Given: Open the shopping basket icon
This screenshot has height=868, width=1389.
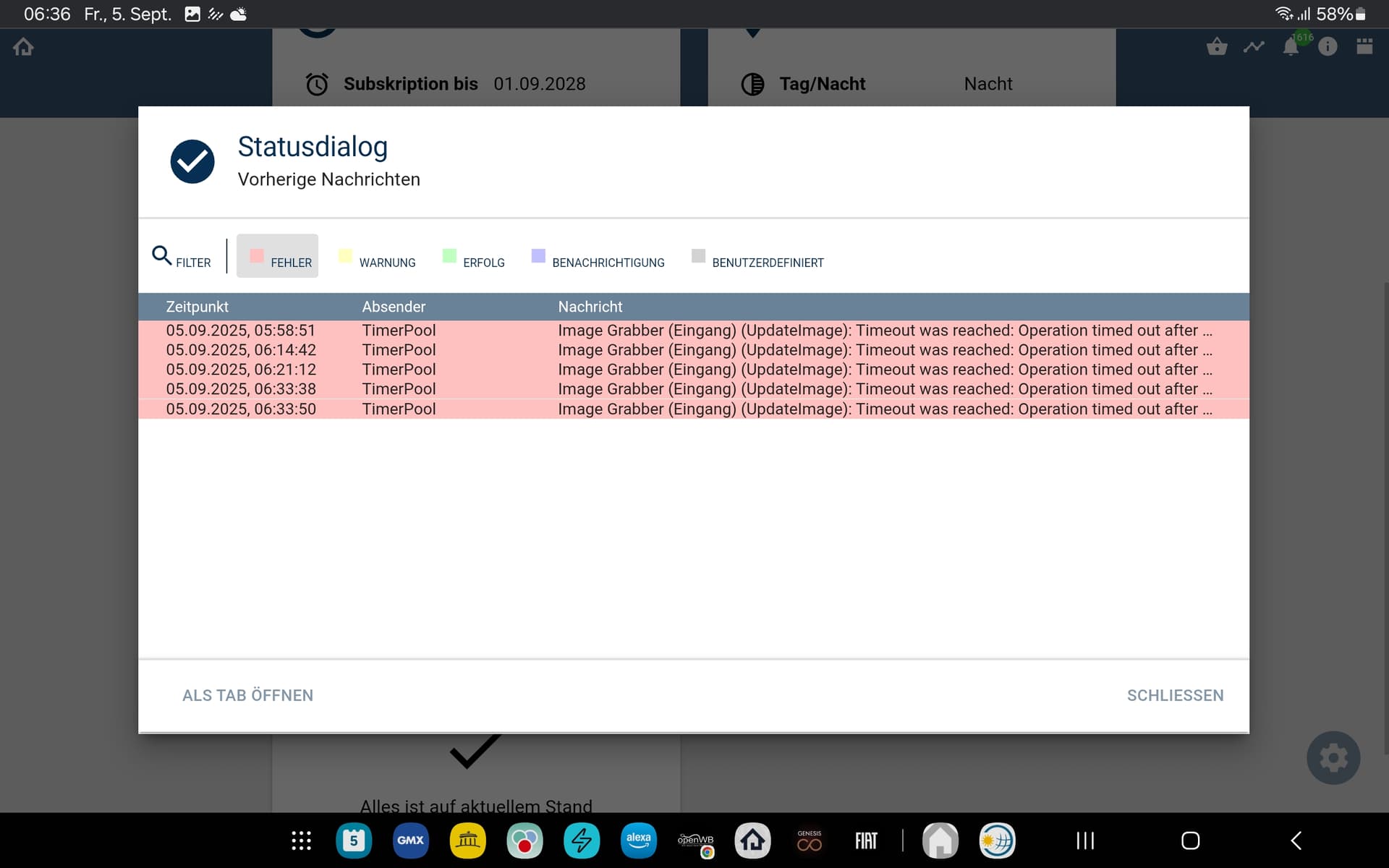Looking at the screenshot, I should click(x=1217, y=47).
